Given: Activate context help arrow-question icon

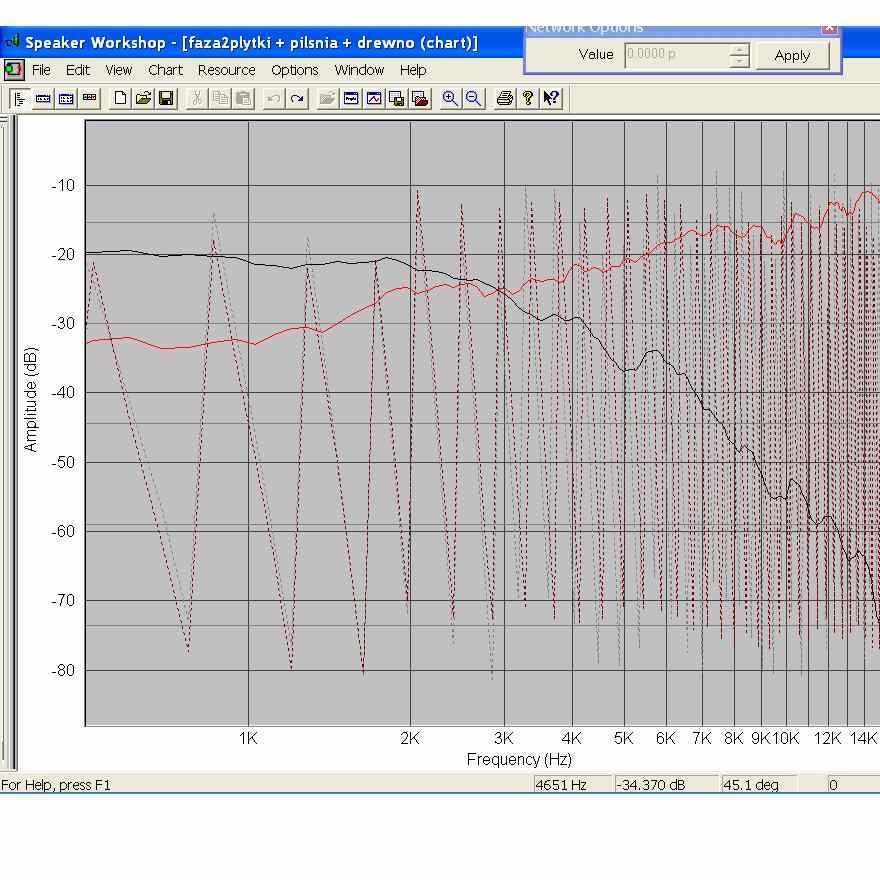Looking at the screenshot, I should pos(551,99).
